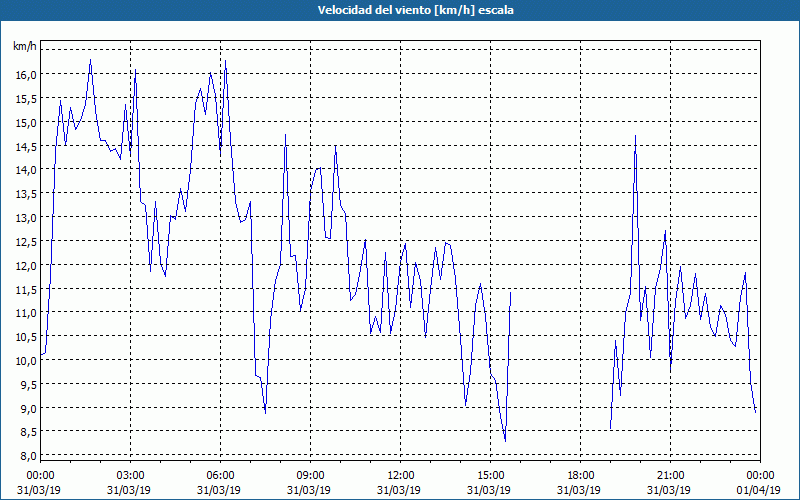
Task: Click the 10,5 y-axis value
Action: (x=25, y=337)
